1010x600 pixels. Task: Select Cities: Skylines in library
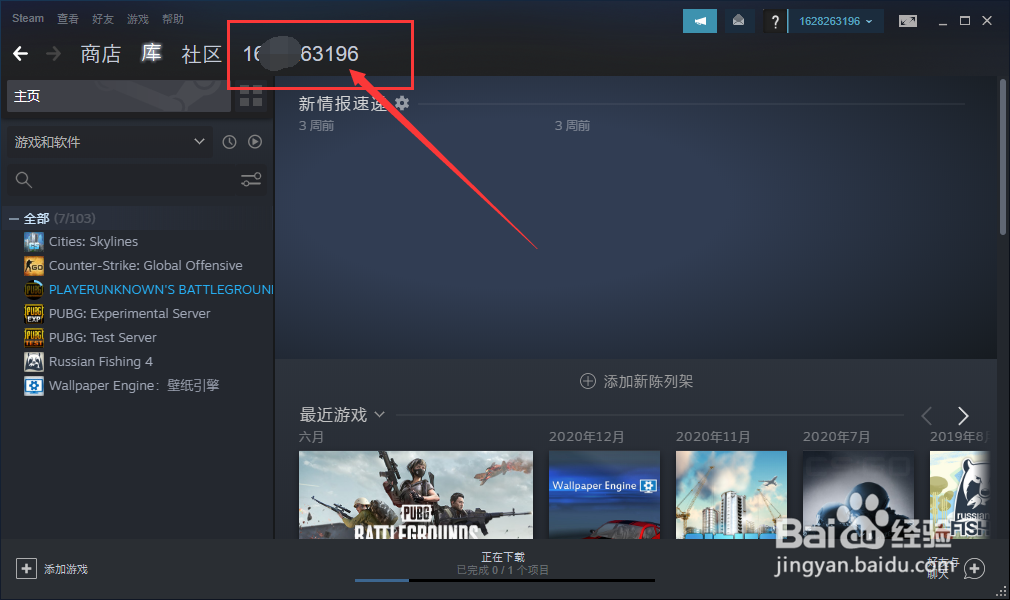tap(93, 242)
